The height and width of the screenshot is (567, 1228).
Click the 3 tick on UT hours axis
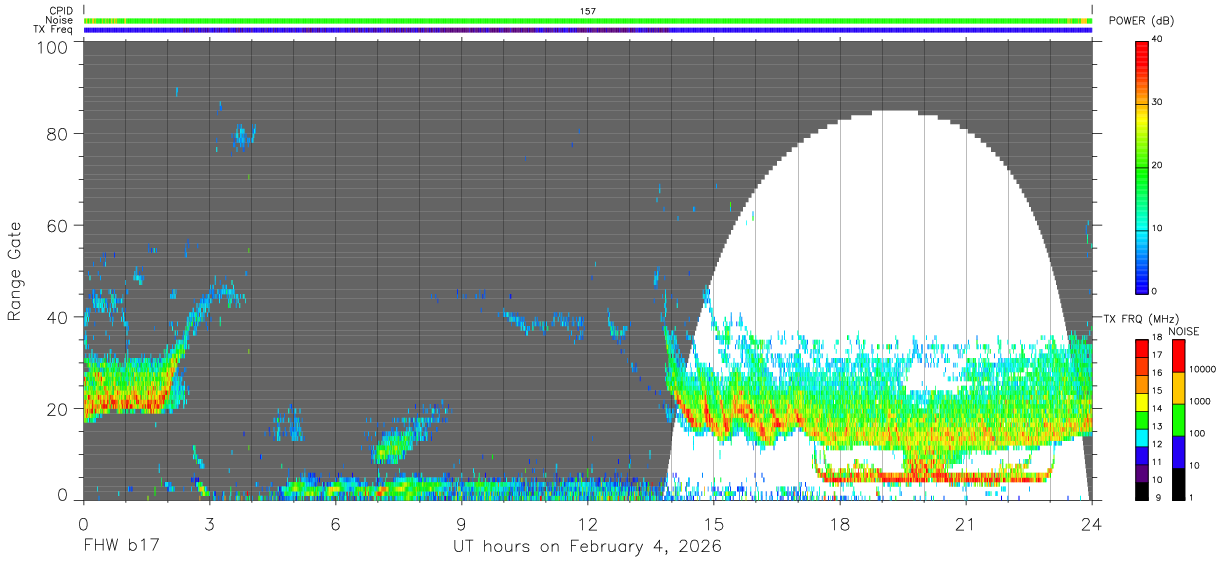pyautogui.click(x=210, y=523)
